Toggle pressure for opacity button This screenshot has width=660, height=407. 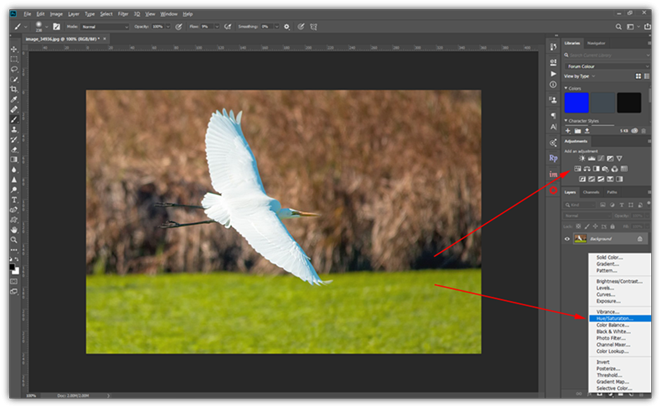[179, 27]
